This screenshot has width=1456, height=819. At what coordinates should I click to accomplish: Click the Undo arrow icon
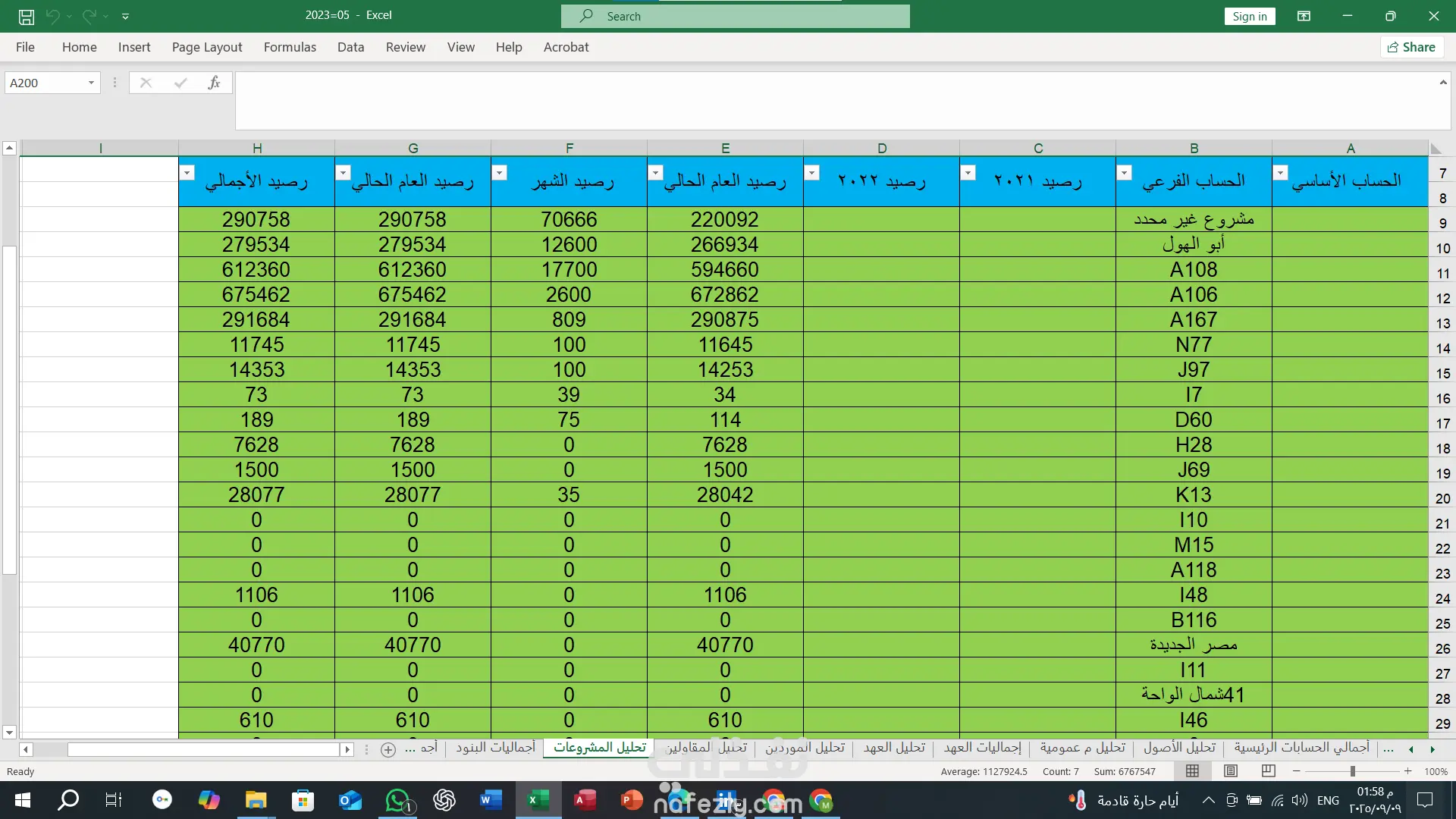point(52,16)
